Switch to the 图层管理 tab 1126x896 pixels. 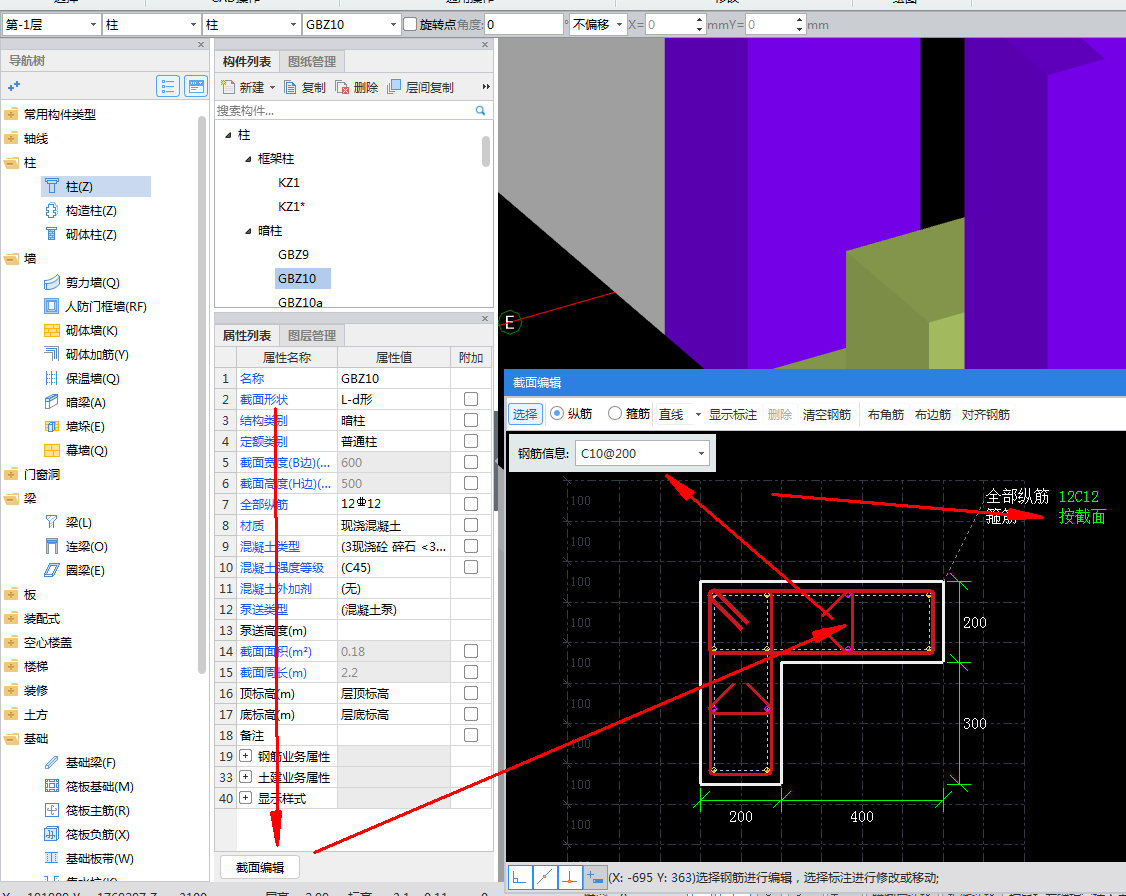click(312, 335)
